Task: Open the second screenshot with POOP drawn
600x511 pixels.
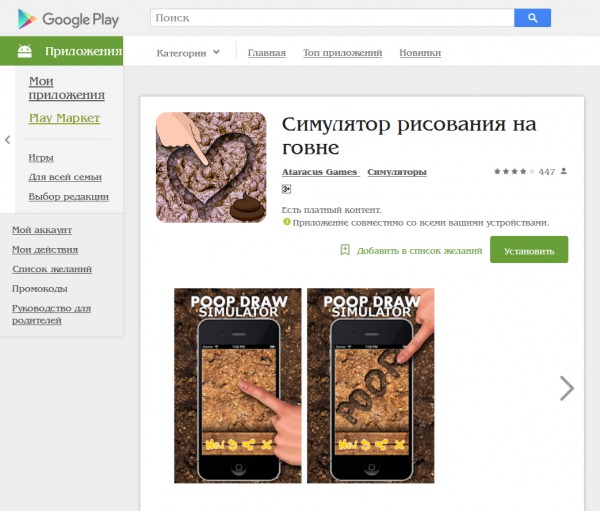Action: point(370,385)
